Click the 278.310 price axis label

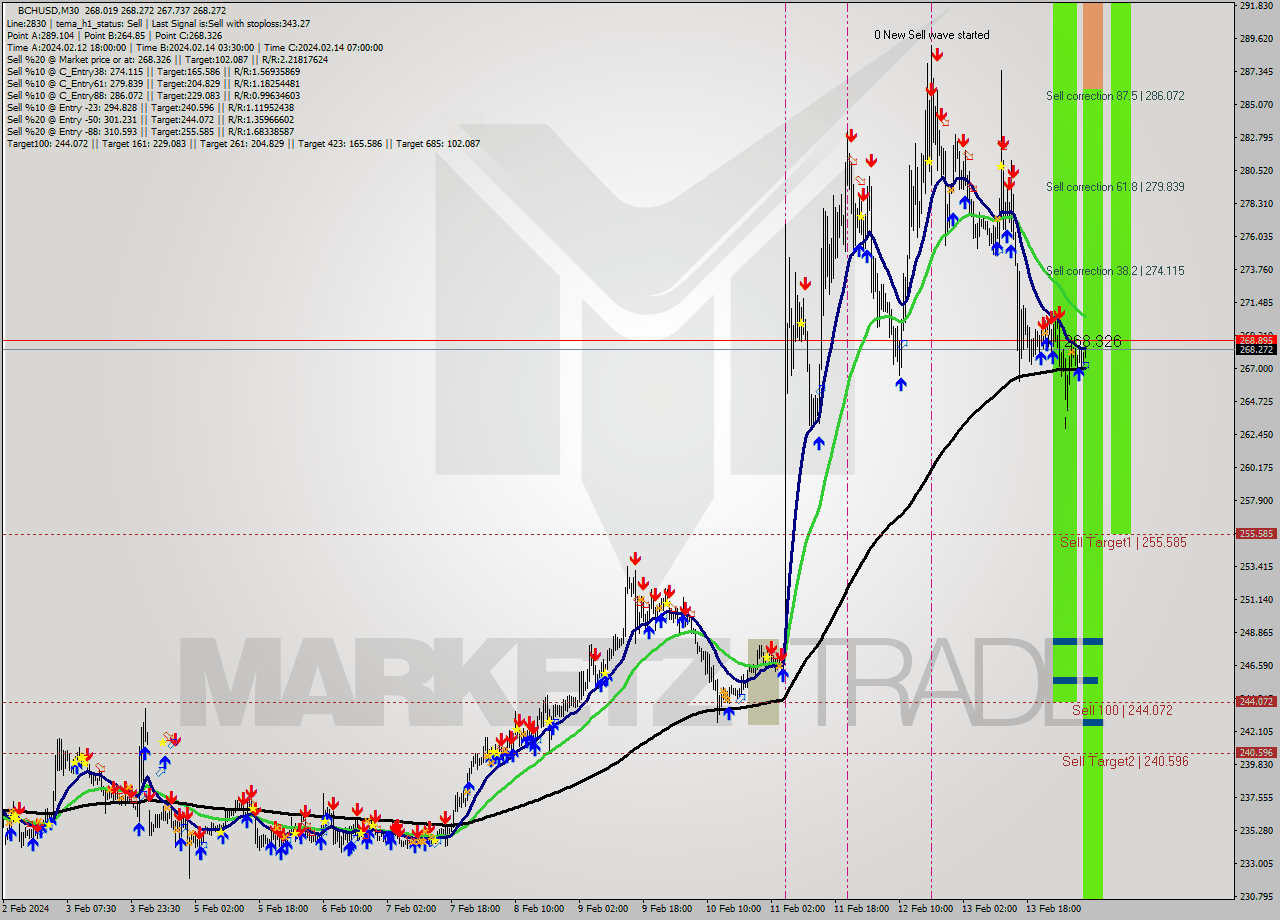pyautogui.click(x=1256, y=204)
